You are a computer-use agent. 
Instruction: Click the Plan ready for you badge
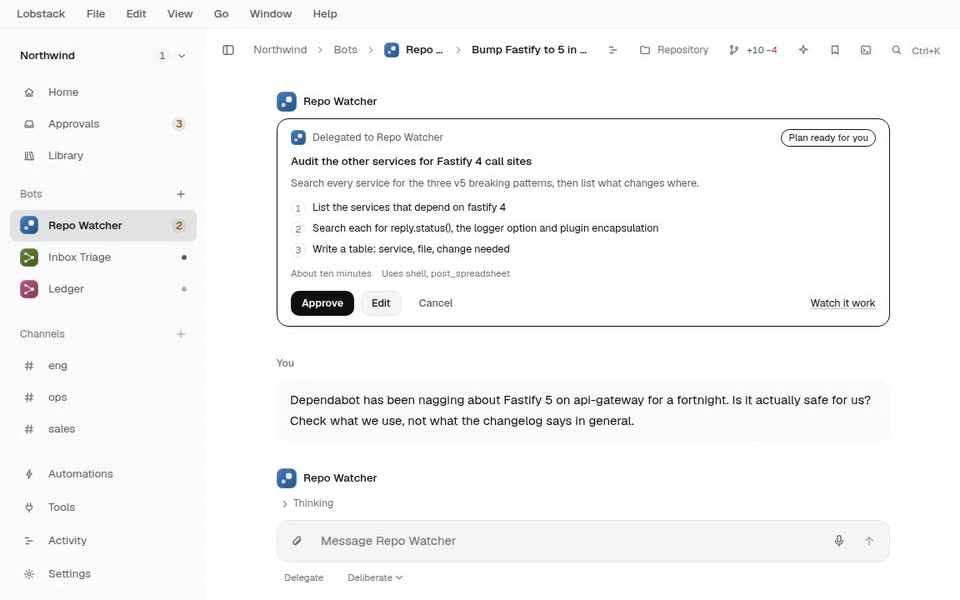coord(828,138)
